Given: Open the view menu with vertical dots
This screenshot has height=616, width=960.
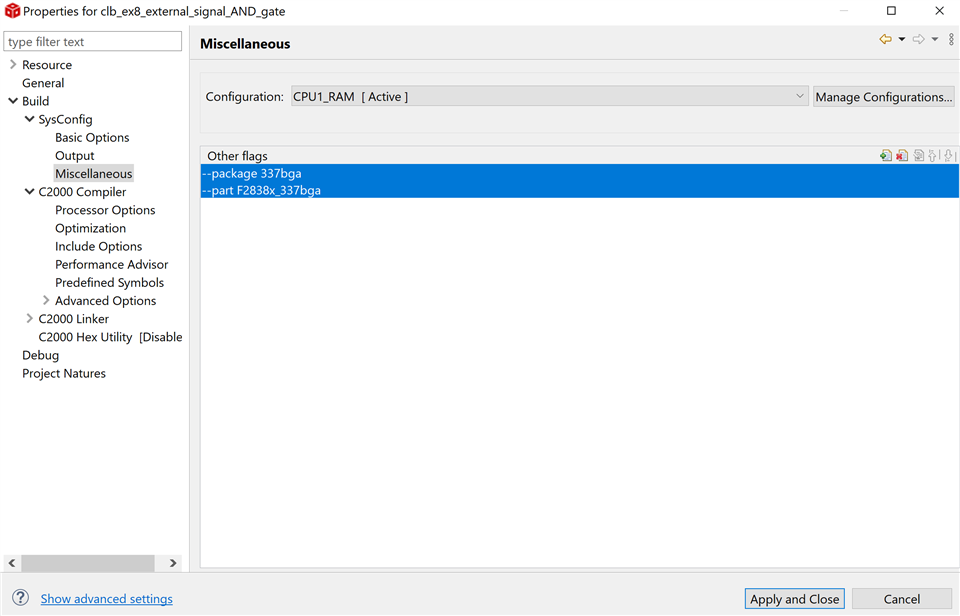Looking at the screenshot, I should tap(951, 38).
